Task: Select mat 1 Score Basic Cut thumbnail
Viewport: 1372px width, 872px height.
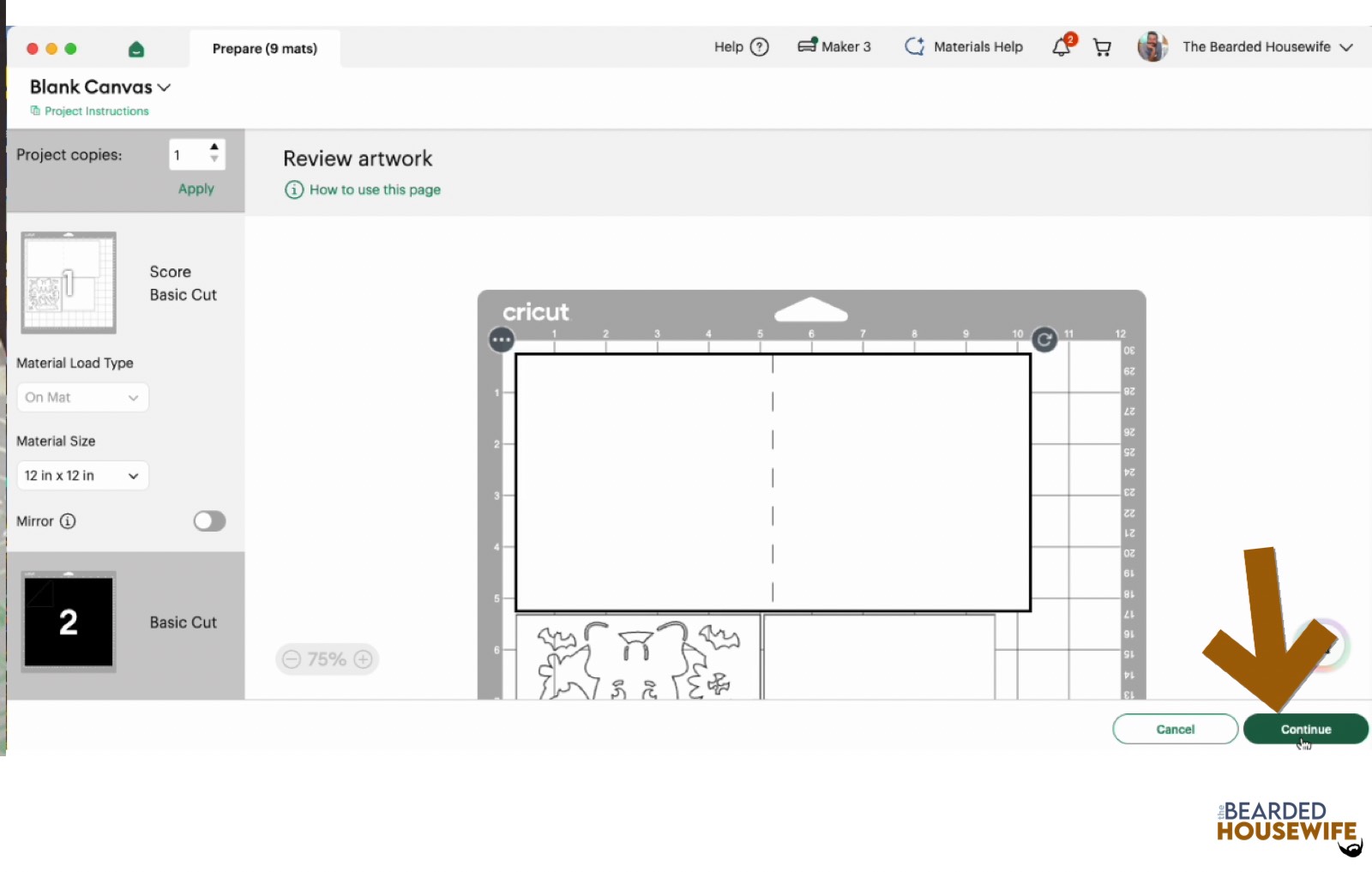Action: (69, 283)
